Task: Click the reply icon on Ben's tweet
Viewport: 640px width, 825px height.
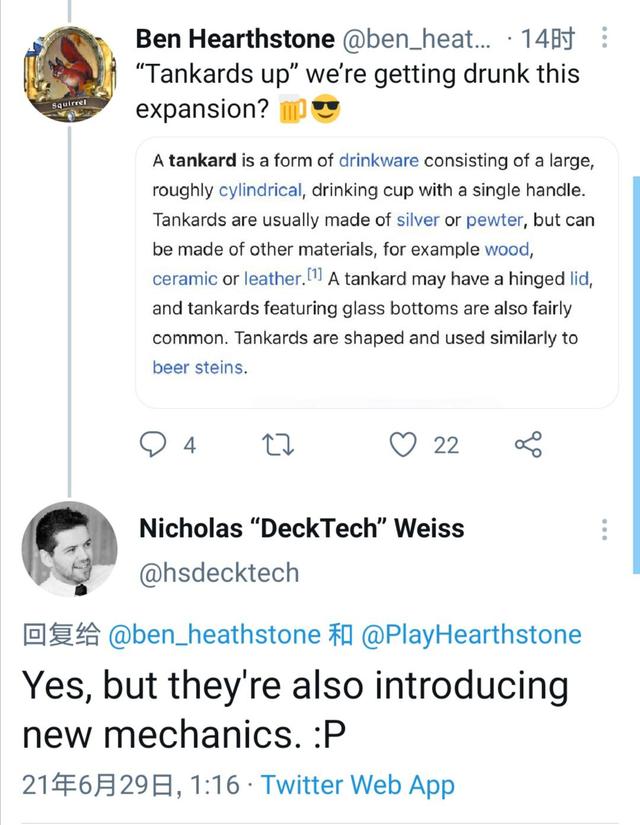Action: coord(152,444)
